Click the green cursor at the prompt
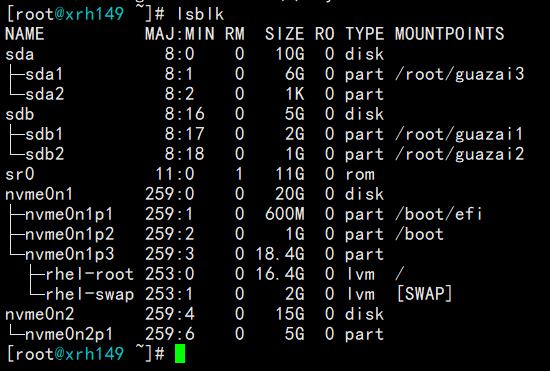 (180, 354)
